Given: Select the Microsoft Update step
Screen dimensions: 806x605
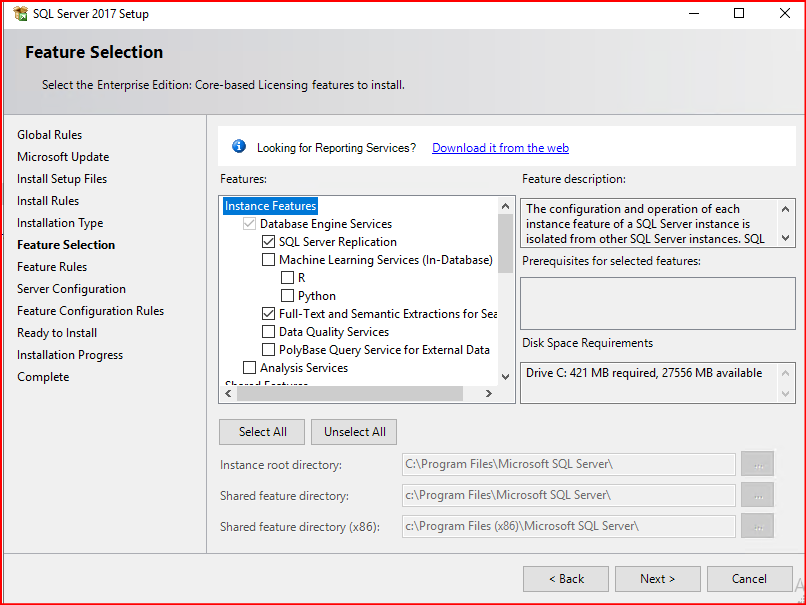Looking at the screenshot, I should click(63, 157).
